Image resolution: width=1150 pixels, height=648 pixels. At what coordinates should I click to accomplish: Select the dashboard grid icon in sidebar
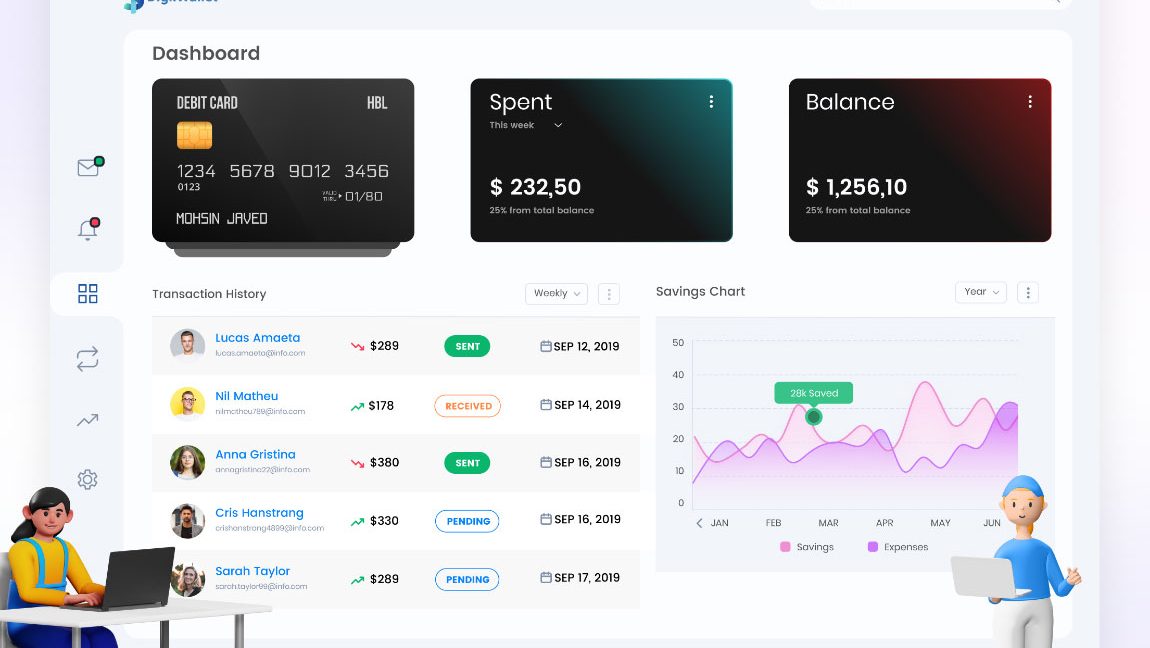point(87,294)
